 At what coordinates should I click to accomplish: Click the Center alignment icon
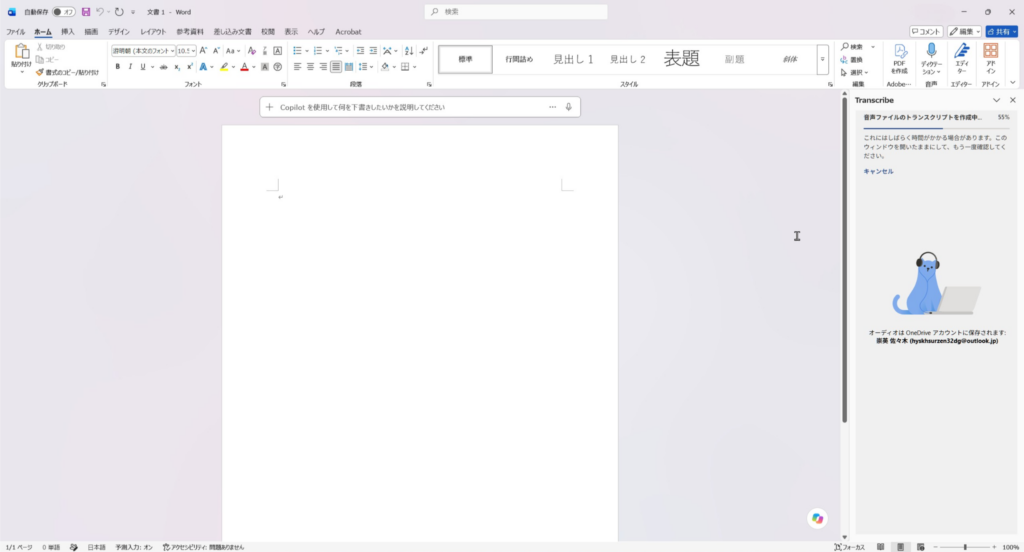click(x=310, y=67)
